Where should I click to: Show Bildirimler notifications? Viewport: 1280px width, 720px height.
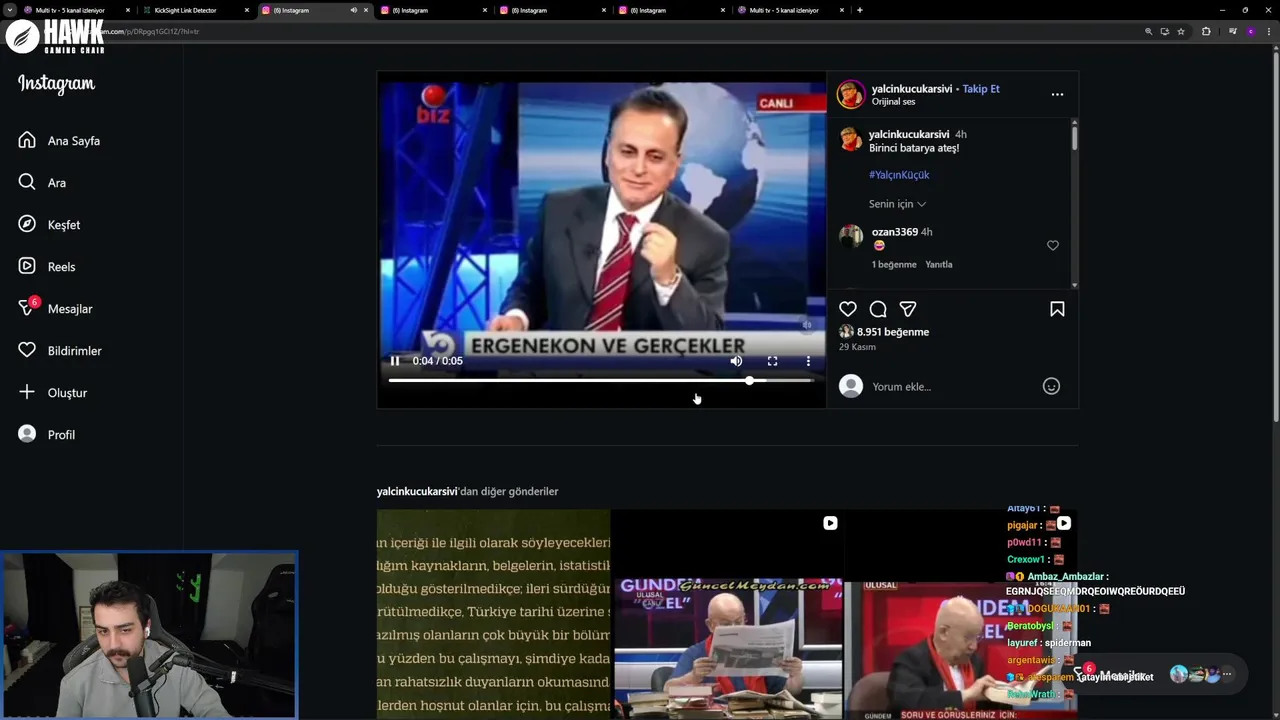[x=60, y=351]
